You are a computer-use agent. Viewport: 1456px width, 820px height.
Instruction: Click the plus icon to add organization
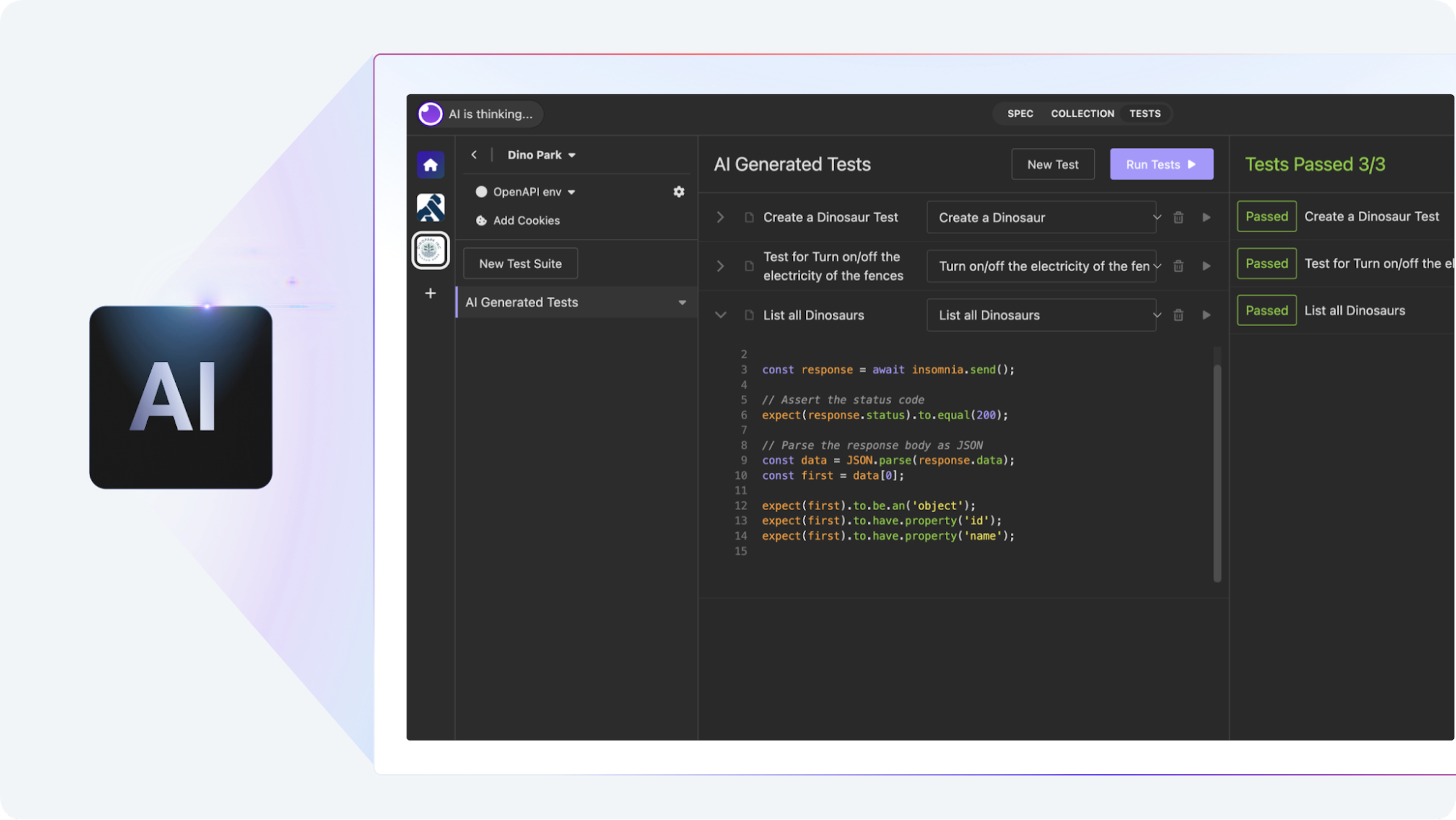(x=431, y=294)
